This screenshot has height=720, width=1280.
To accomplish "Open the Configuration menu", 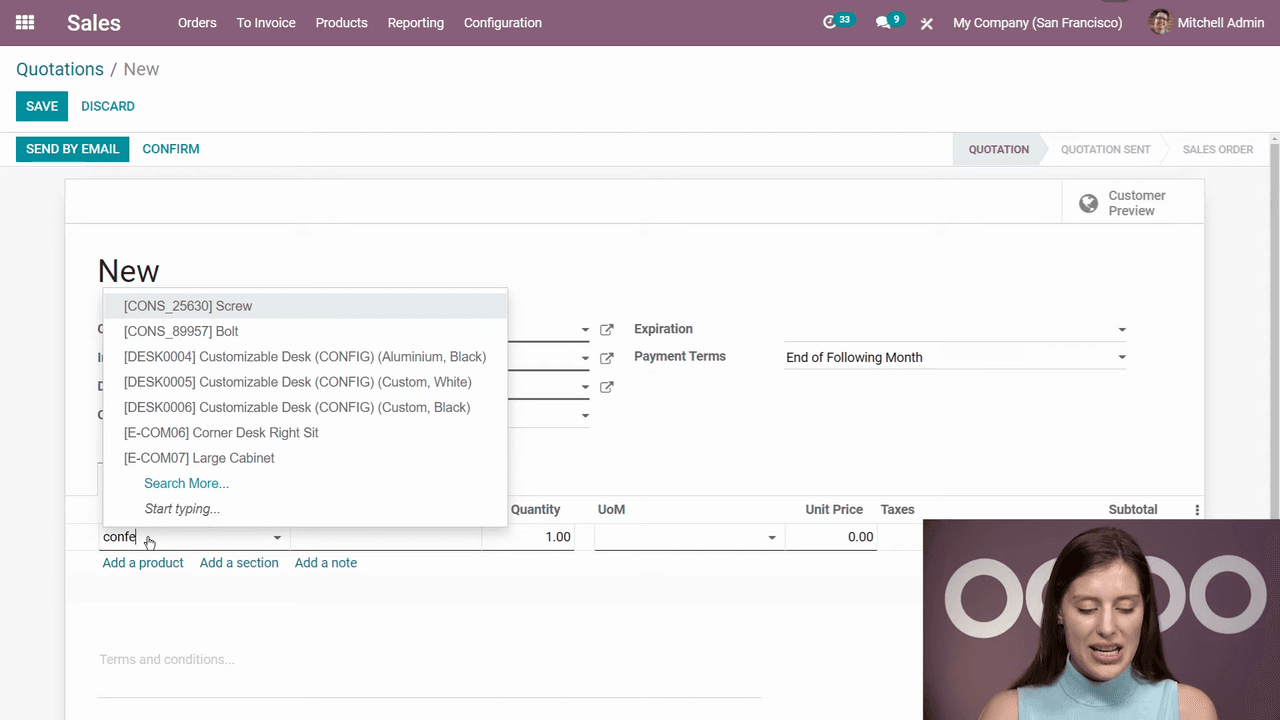I will point(502,23).
